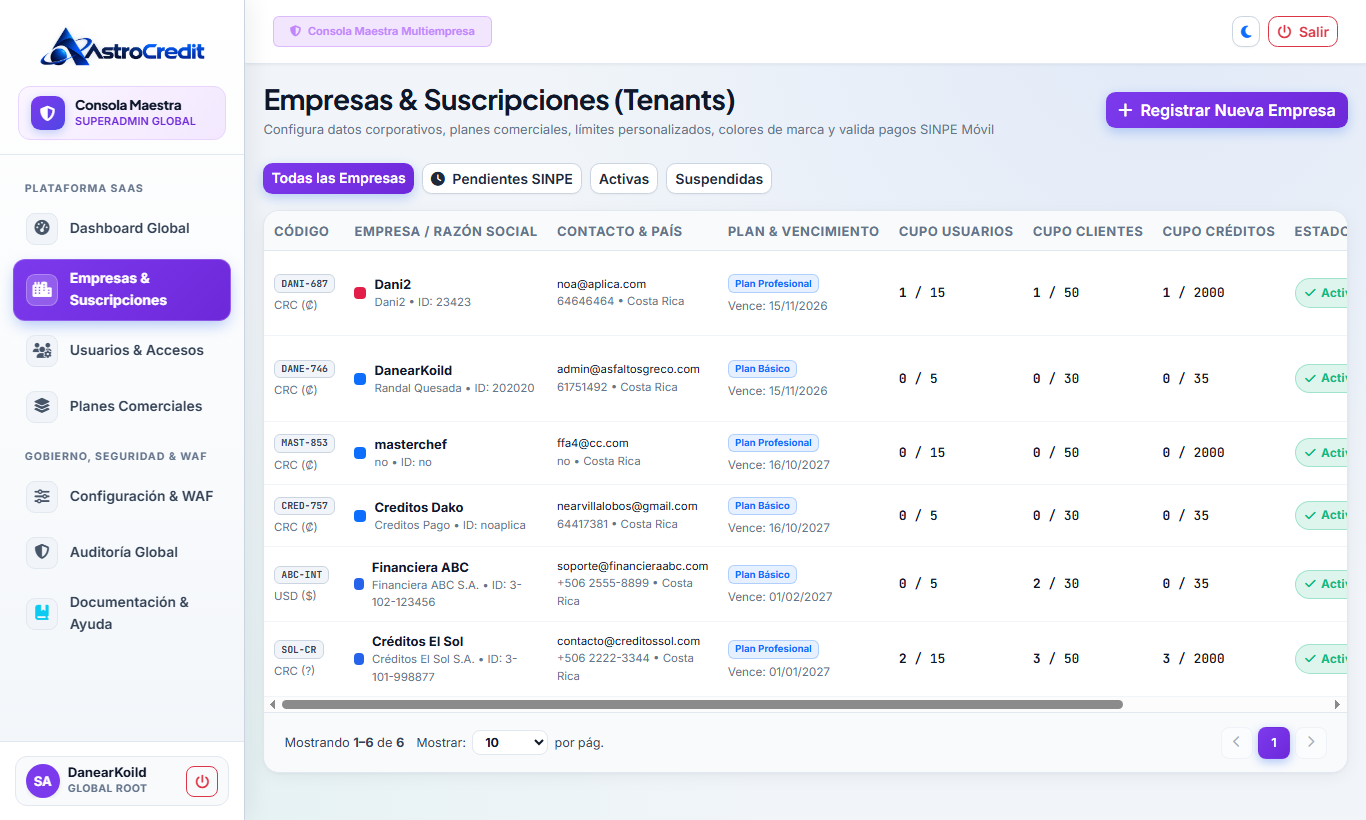The height and width of the screenshot is (820, 1366).
Task: Click the Empresas & Suscripciones building icon
Action: [x=42, y=289]
